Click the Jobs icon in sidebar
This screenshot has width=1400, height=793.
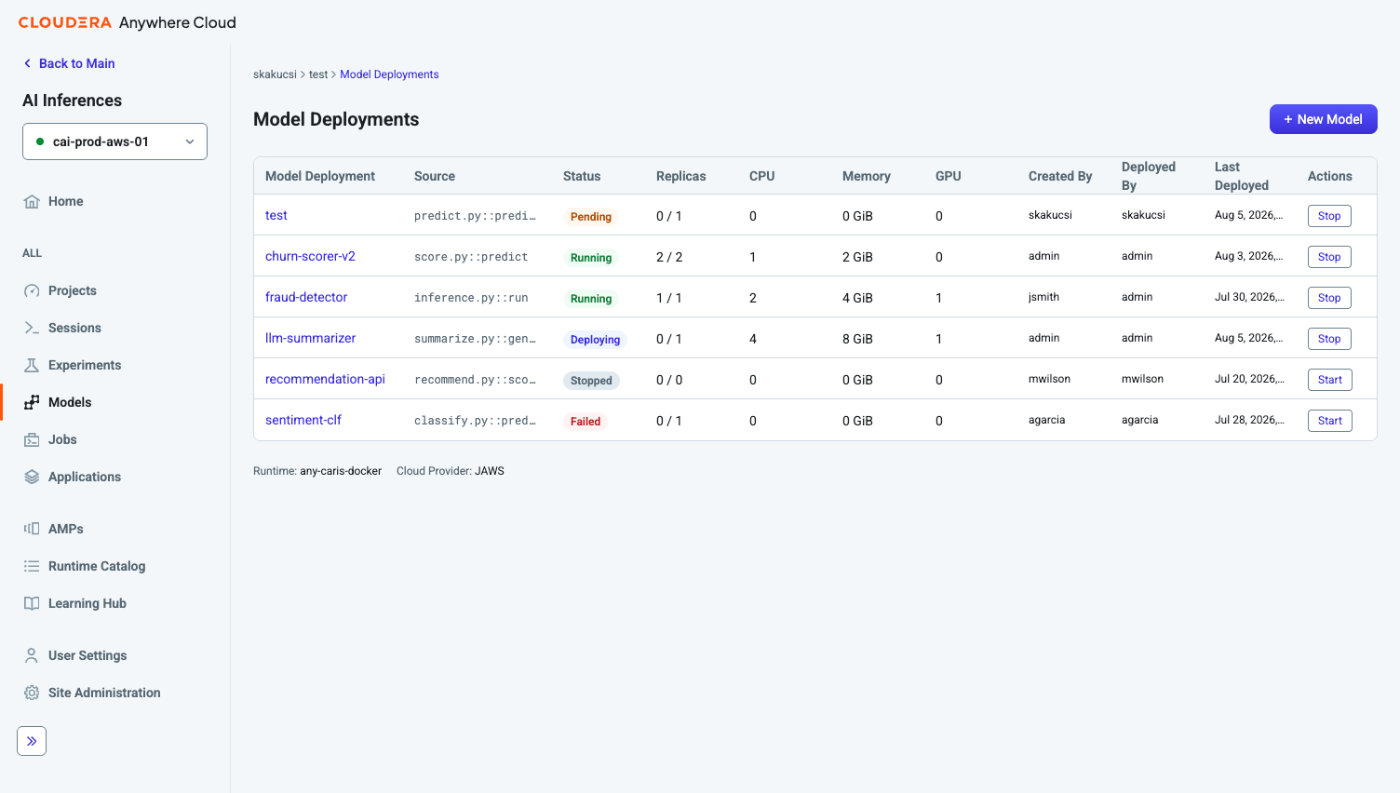click(x=31, y=440)
